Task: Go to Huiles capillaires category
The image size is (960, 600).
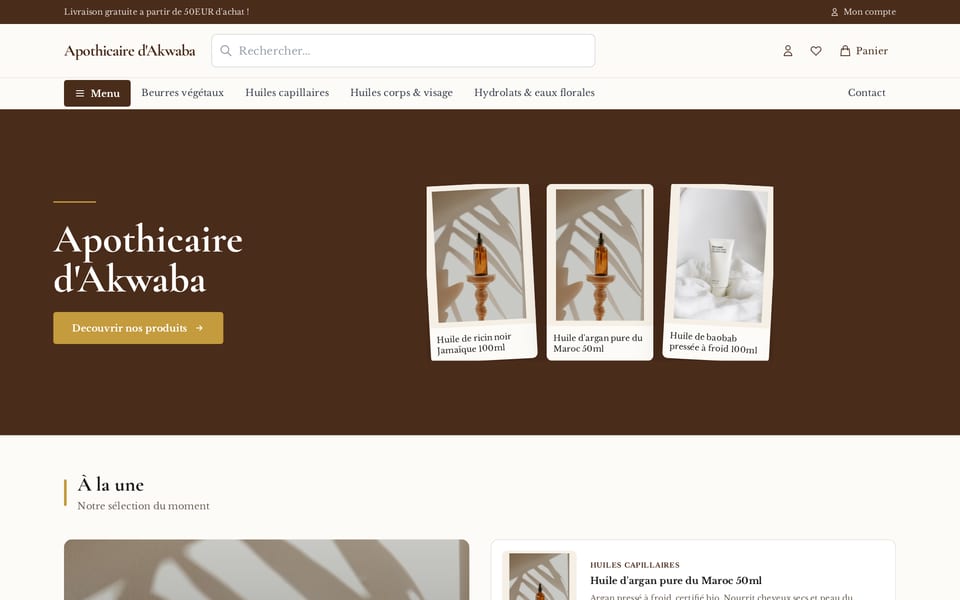Action: pyautogui.click(x=287, y=92)
